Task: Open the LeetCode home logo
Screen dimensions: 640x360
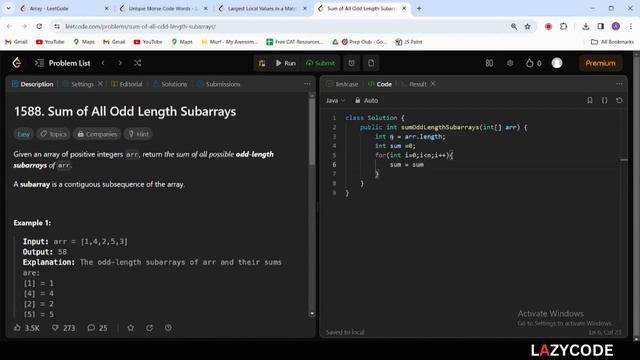Action: coord(17,62)
